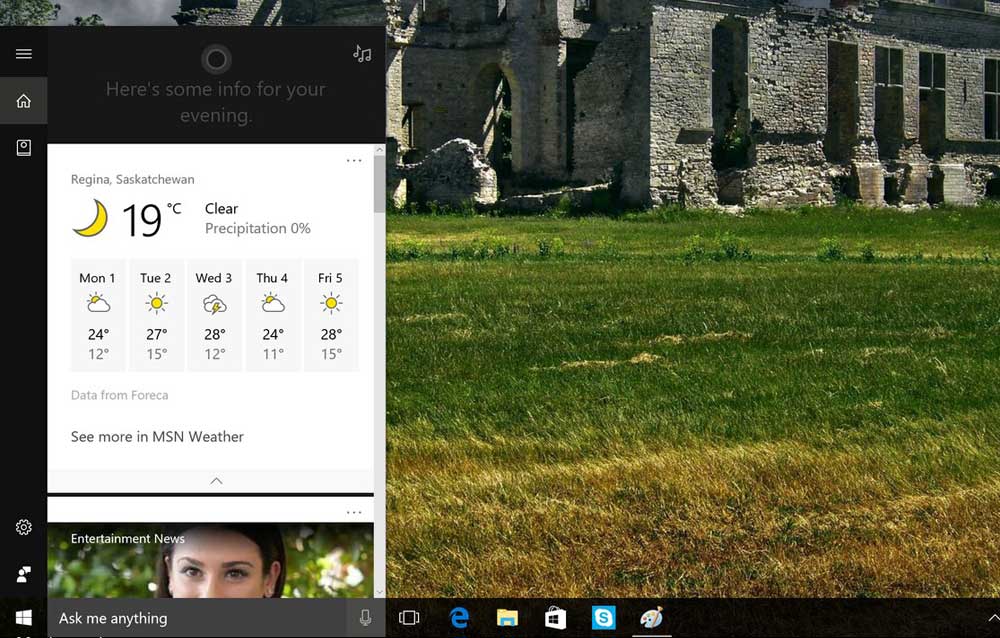Select Tue 2 forecast
This screenshot has height=638, width=1000.
[156, 315]
